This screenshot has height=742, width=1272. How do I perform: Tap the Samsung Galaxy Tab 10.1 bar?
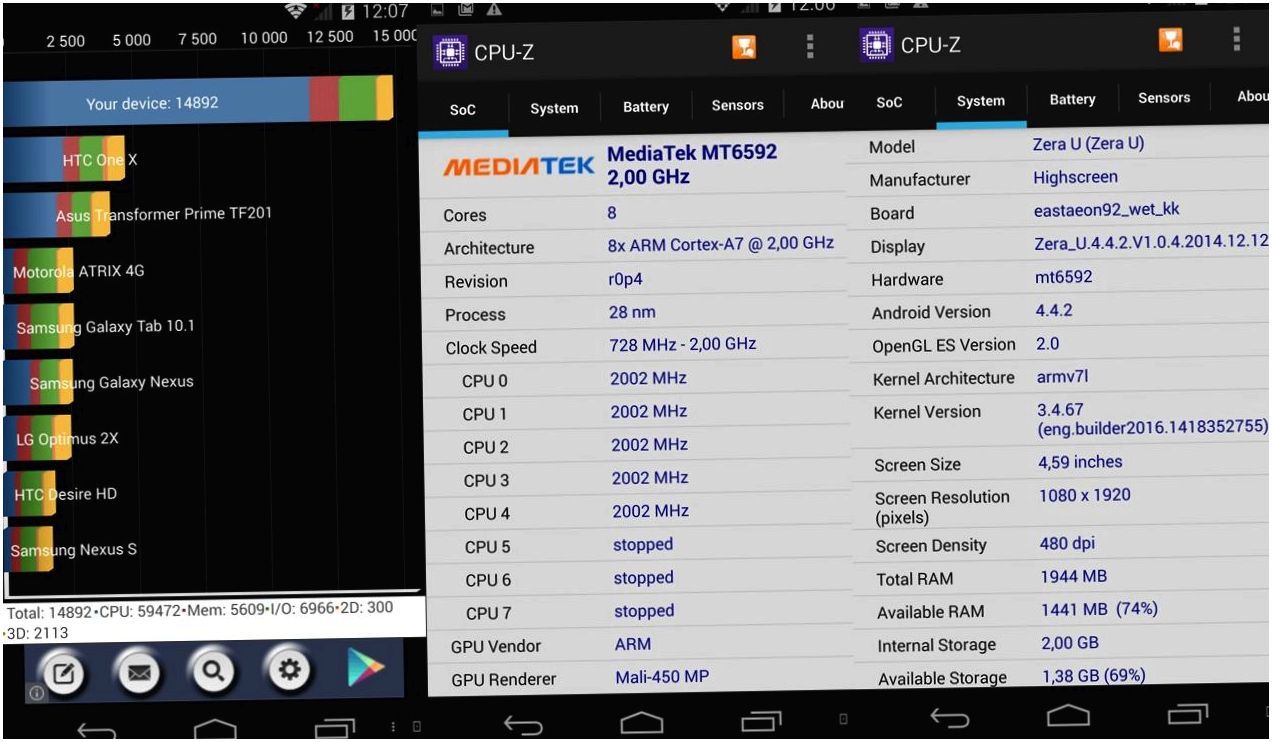[39, 327]
